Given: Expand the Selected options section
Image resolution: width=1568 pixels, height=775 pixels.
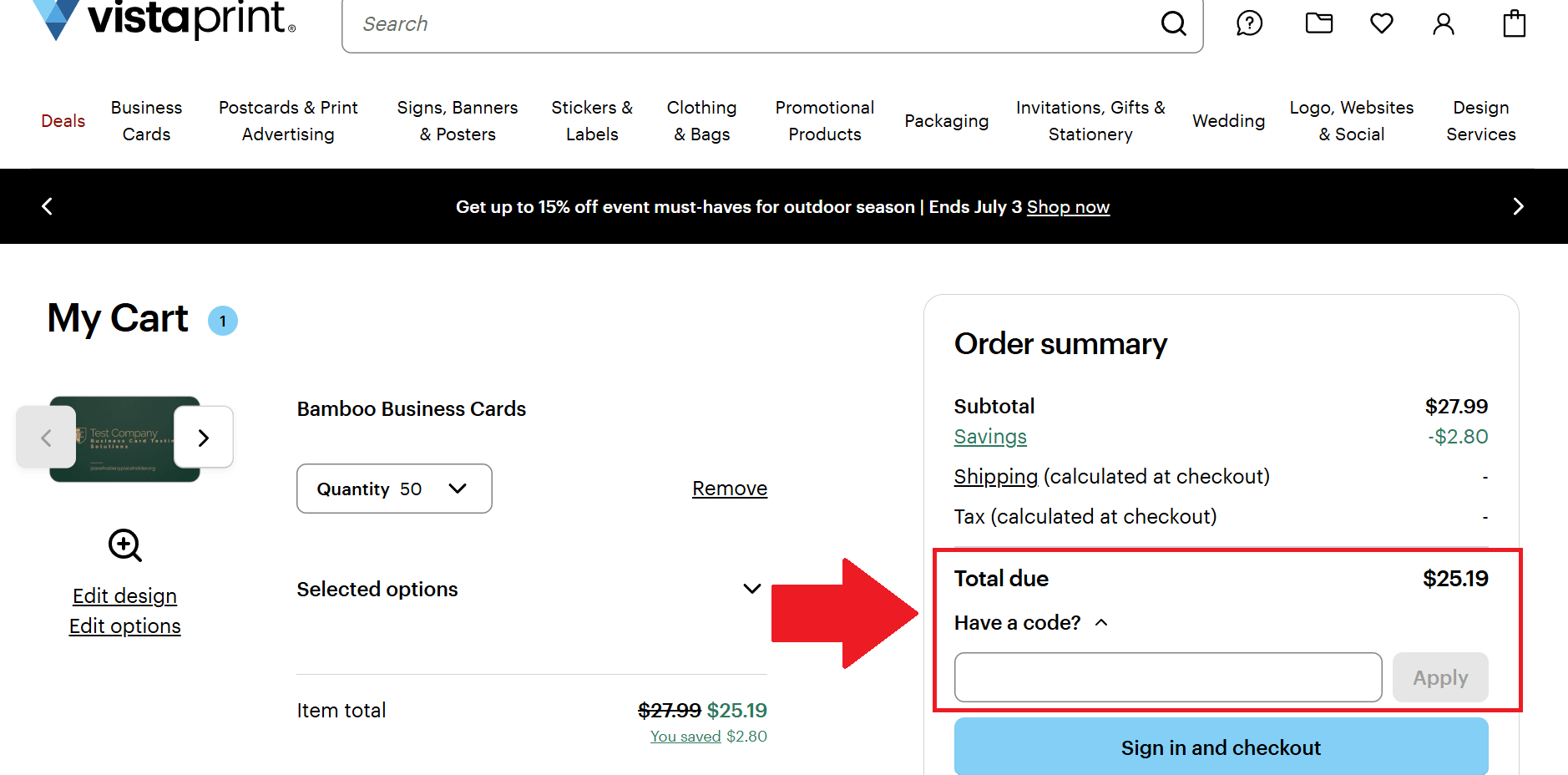Looking at the screenshot, I should pos(751,589).
